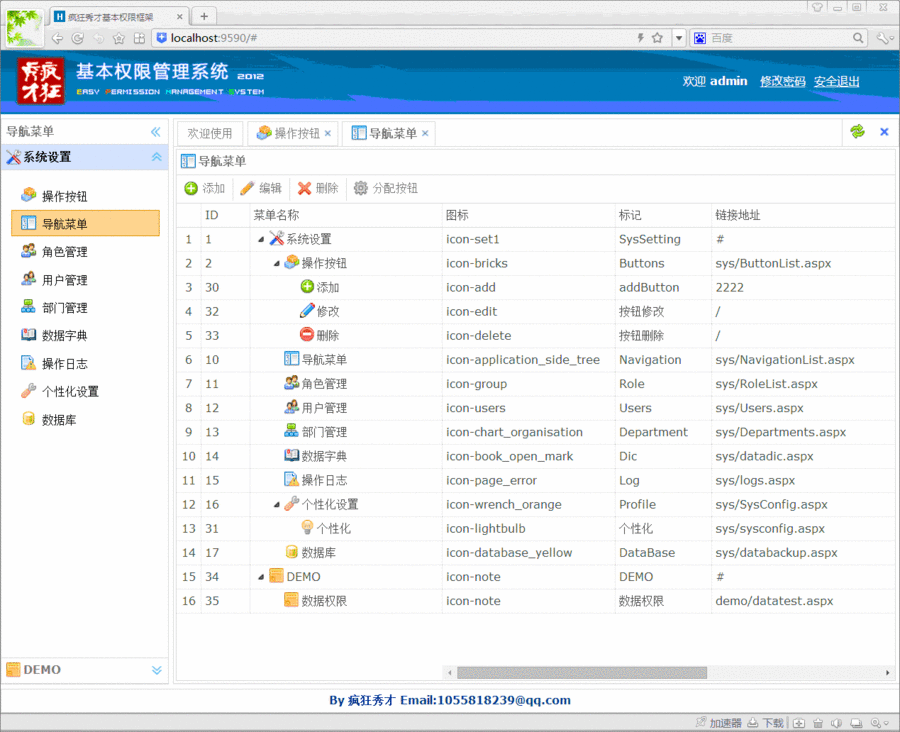Select the 部门管理 row in the grid
Screen dimensions: 900x732
click(x=535, y=432)
